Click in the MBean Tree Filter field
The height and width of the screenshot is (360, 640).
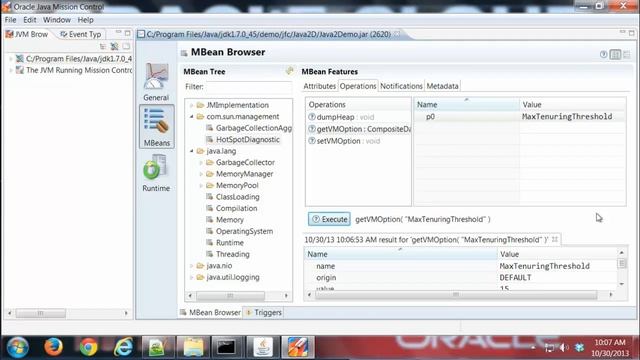coord(249,87)
